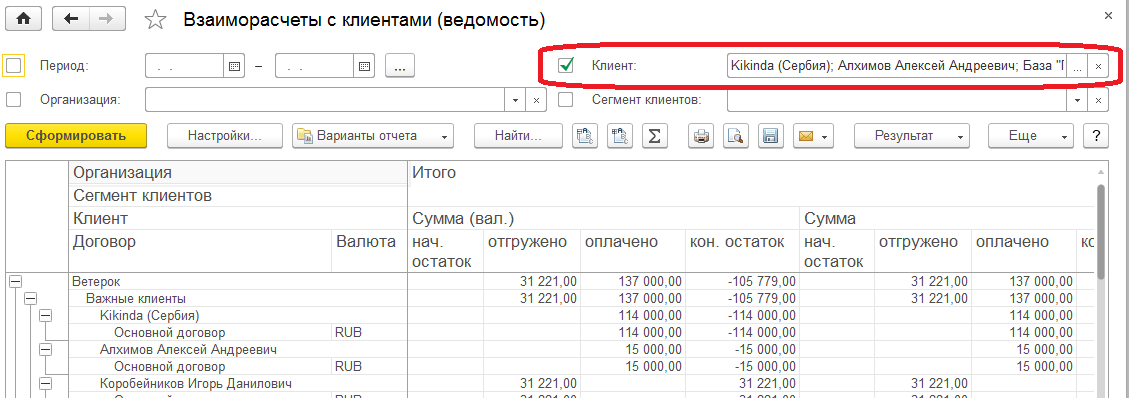
Task: Click the Найти button
Action: coord(518,135)
